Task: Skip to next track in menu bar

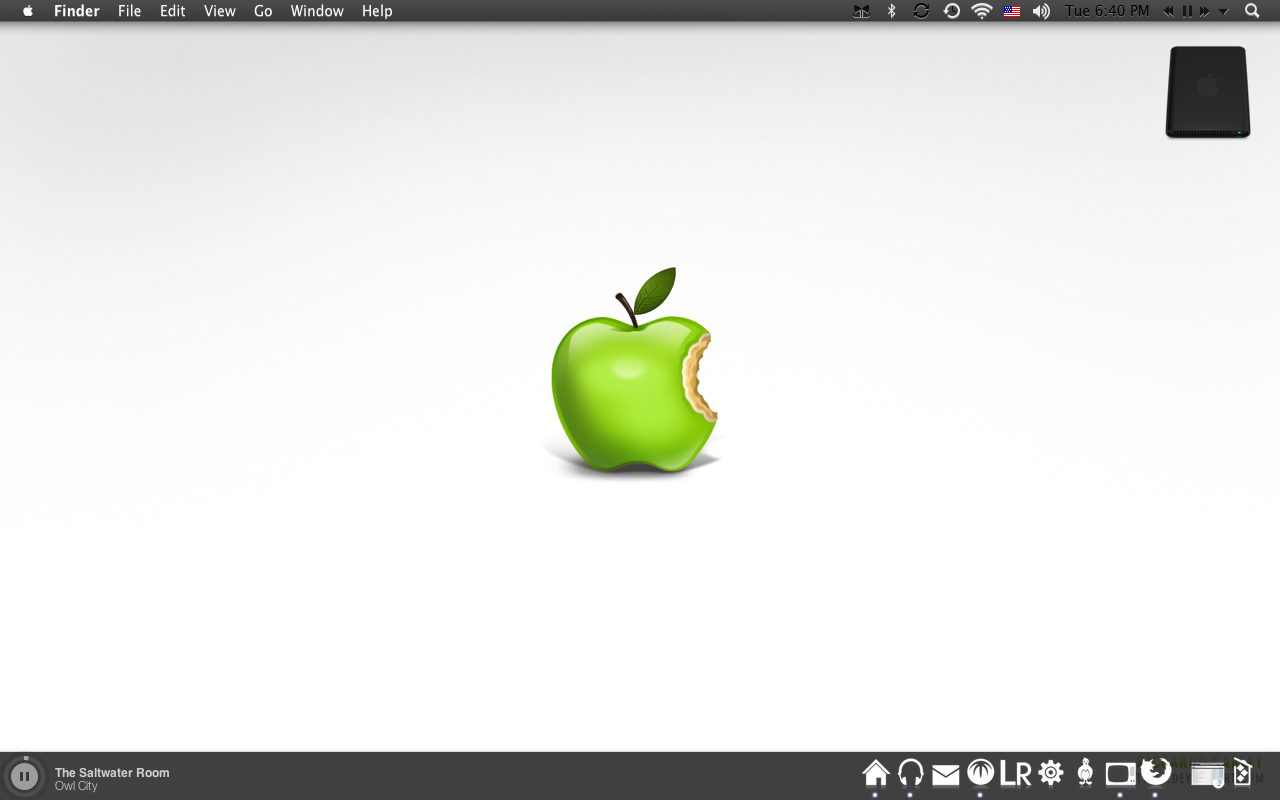Action: pyautogui.click(x=1205, y=11)
